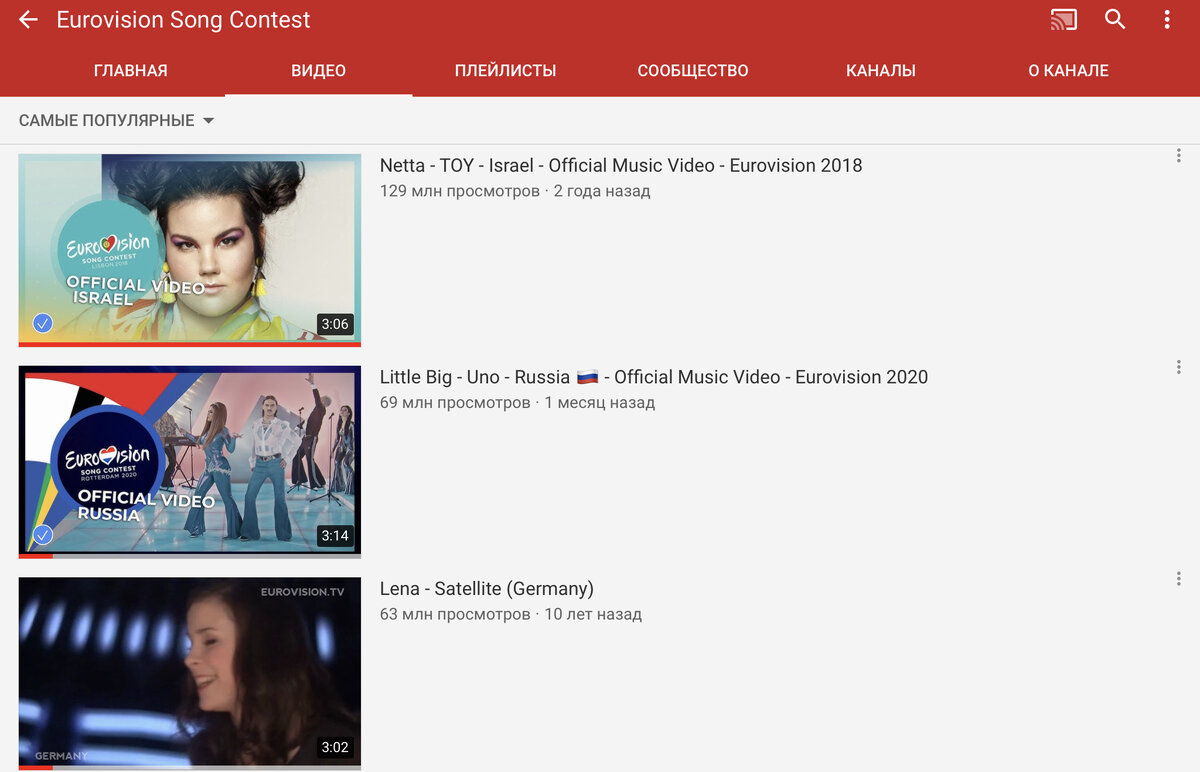
Task: Click the 3:14 duration badge
Action: [335, 536]
